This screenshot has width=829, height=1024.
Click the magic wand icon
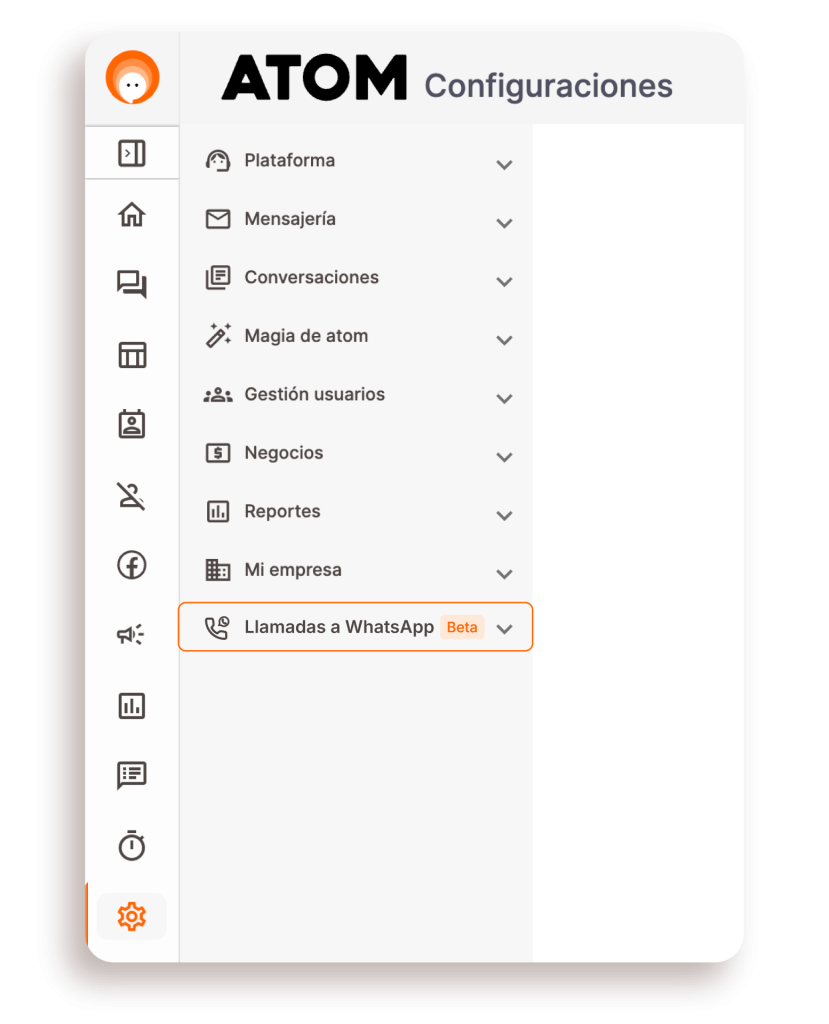pyautogui.click(x=218, y=336)
